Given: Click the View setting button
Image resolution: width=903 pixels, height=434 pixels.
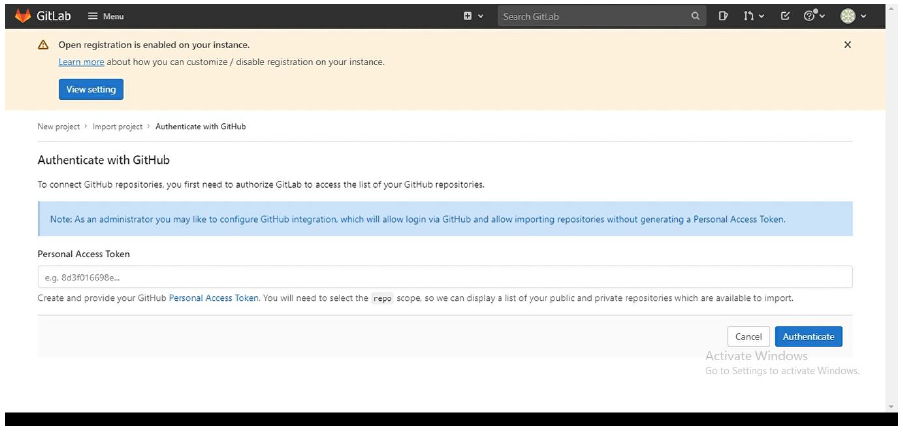Looking at the screenshot, I should point(91,89).
